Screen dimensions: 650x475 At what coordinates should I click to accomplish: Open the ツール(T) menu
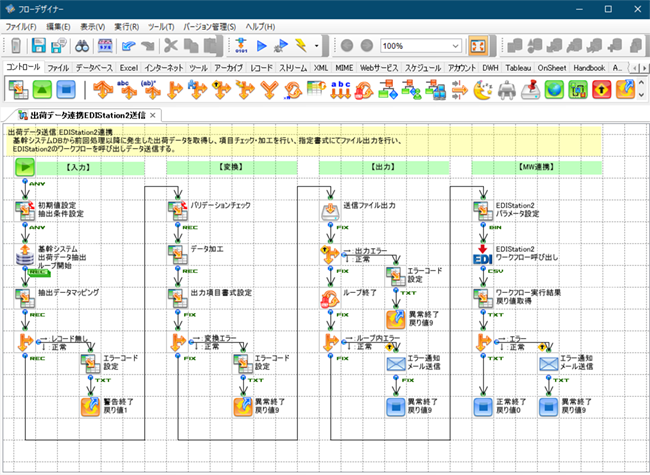[161, 27]
